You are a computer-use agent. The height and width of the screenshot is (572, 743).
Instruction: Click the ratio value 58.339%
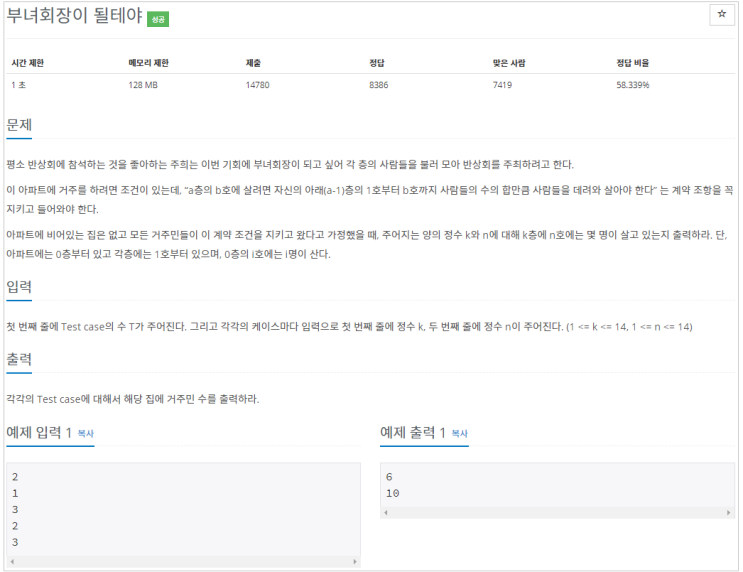tap(633, 85)
